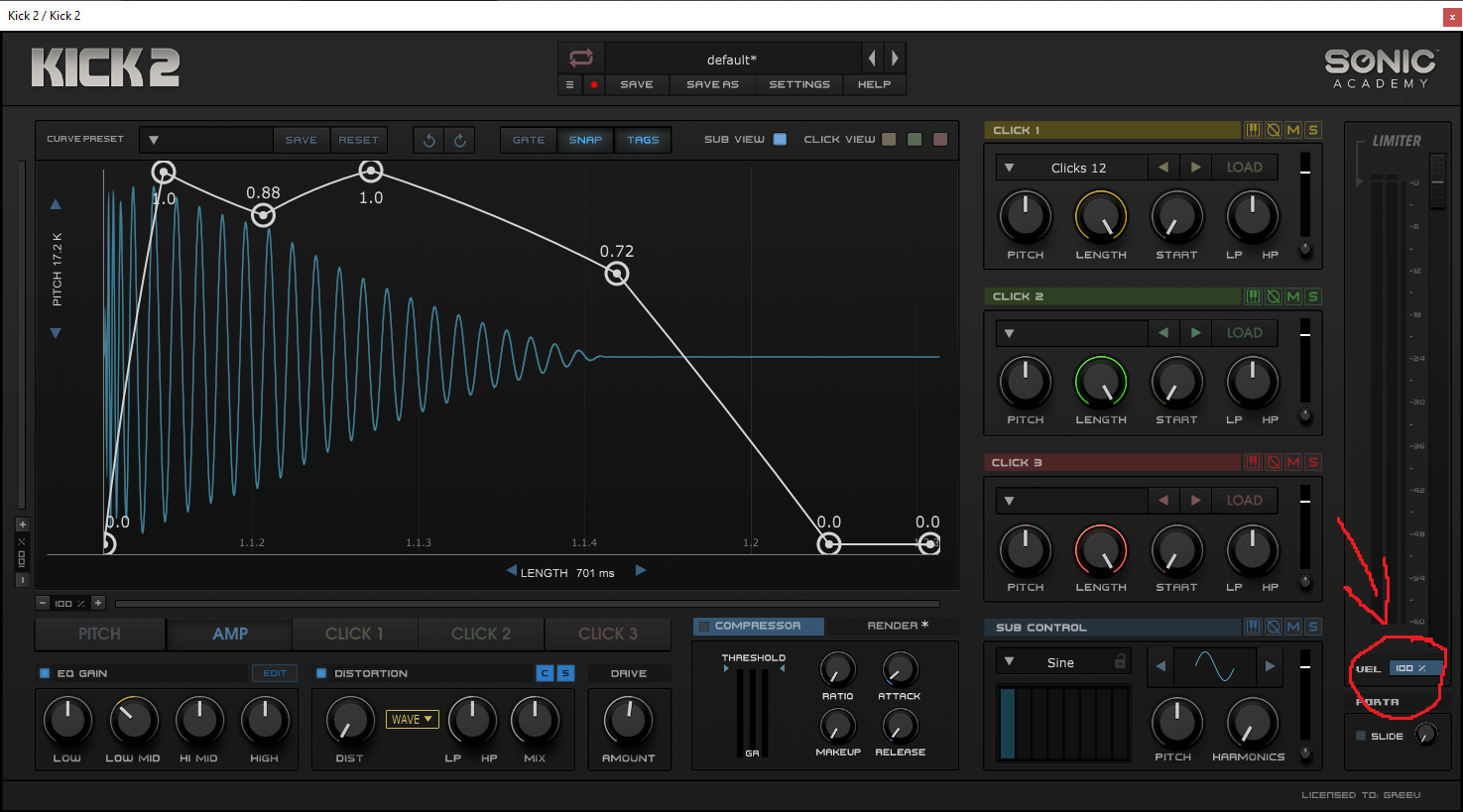Toggle the SNAP button
Image resolution: width=1463 pixels, height=812 pixels.
pyautogui.click(x=585, y=140)
